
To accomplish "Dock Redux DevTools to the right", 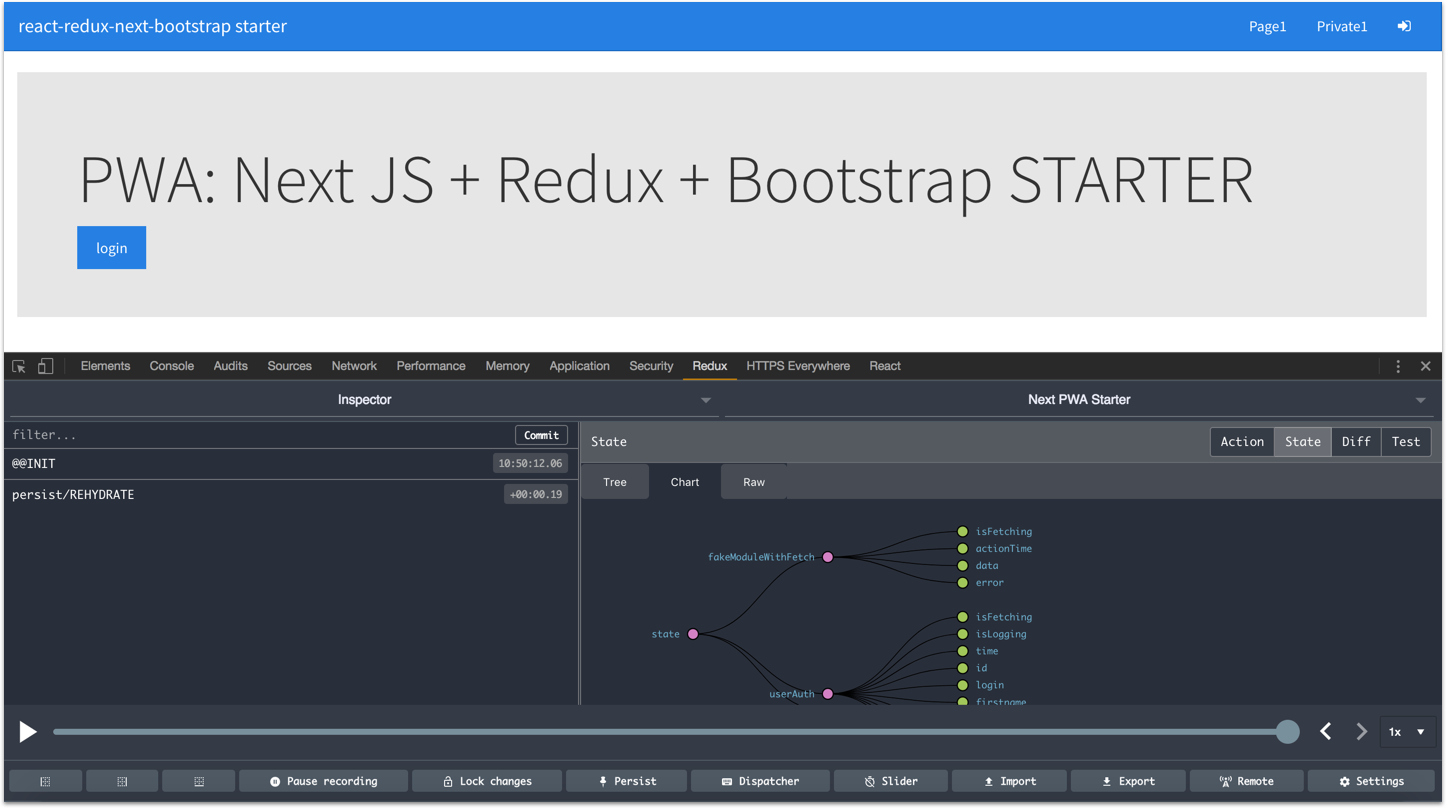I will click(x=122, y=781).
